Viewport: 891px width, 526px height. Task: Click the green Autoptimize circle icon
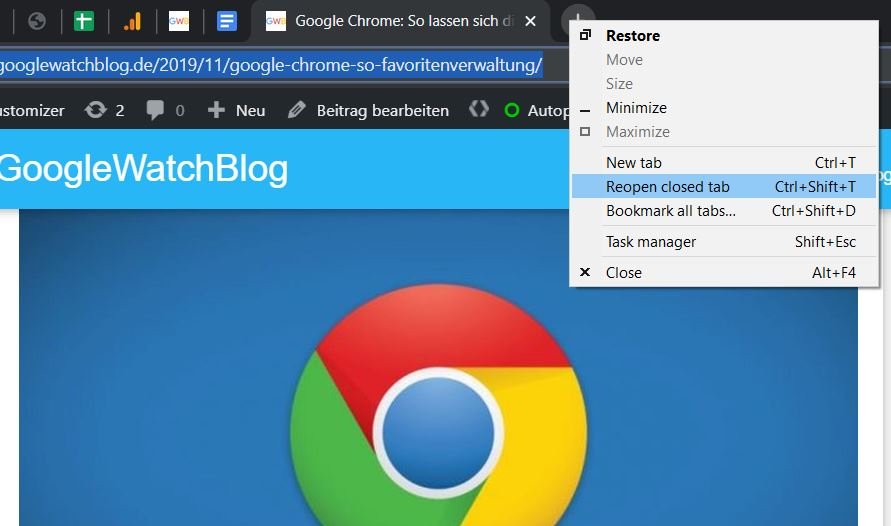pos(511,110)
